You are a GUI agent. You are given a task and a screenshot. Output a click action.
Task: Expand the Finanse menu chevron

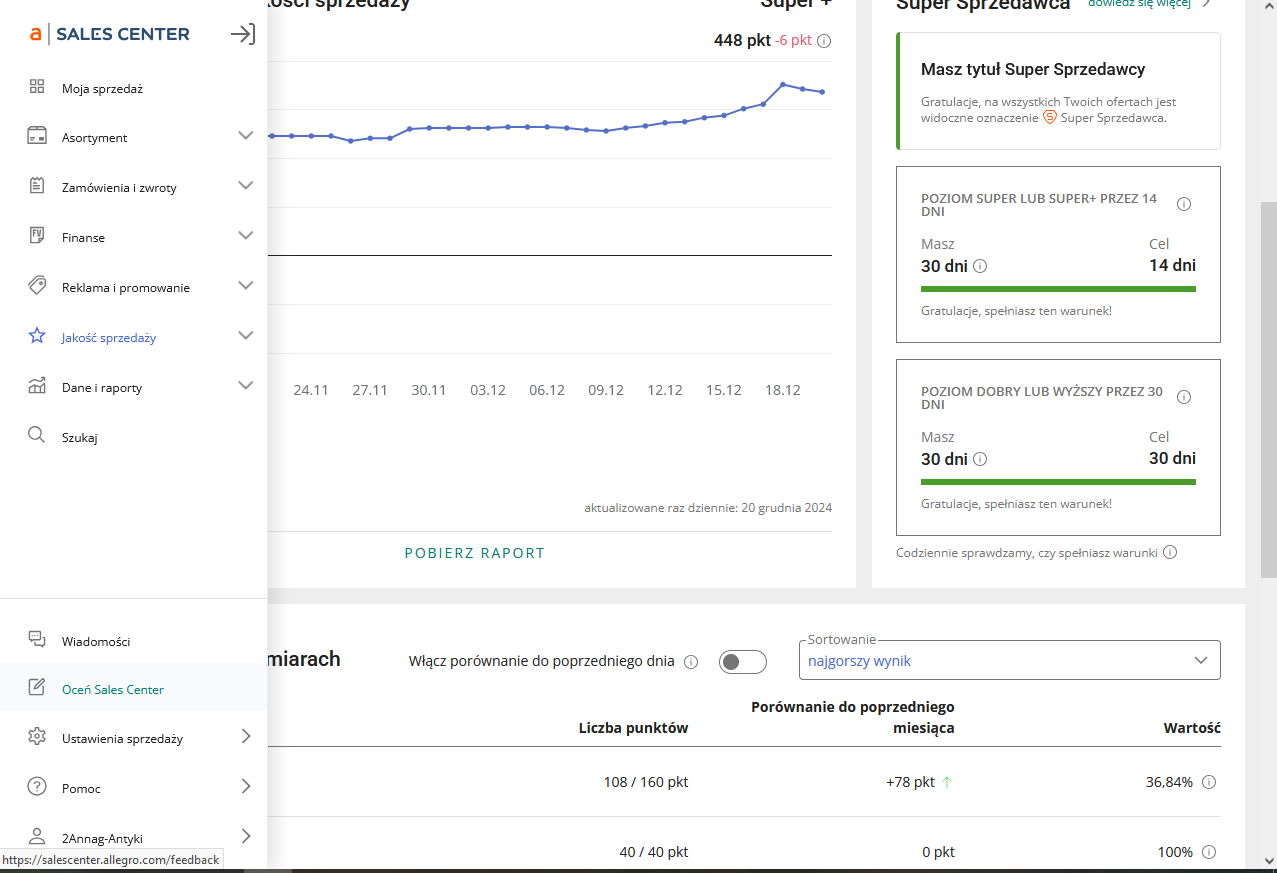245,236
